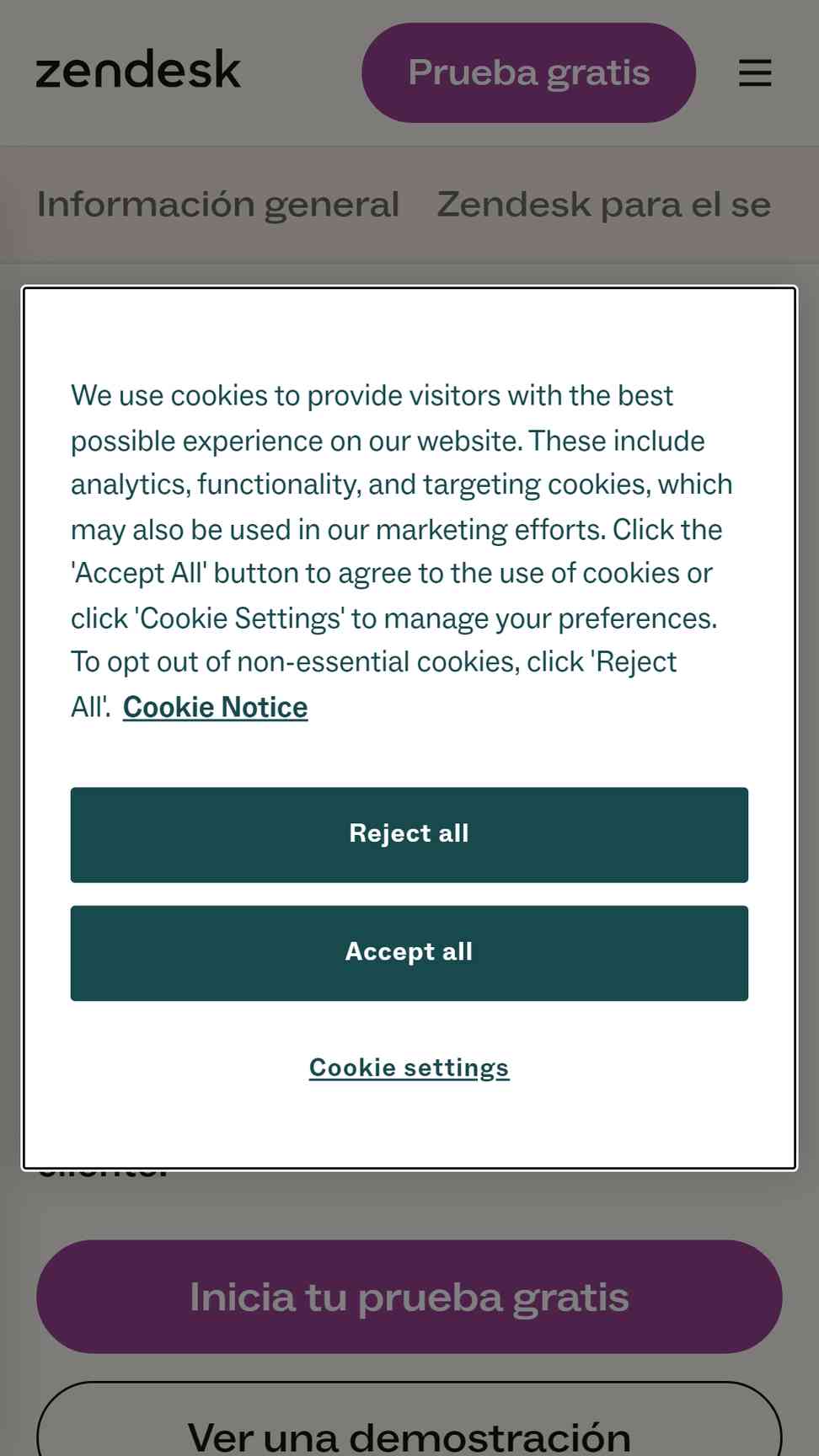
Task: Switch to Información general tab
Action: [x=218, y=205]
